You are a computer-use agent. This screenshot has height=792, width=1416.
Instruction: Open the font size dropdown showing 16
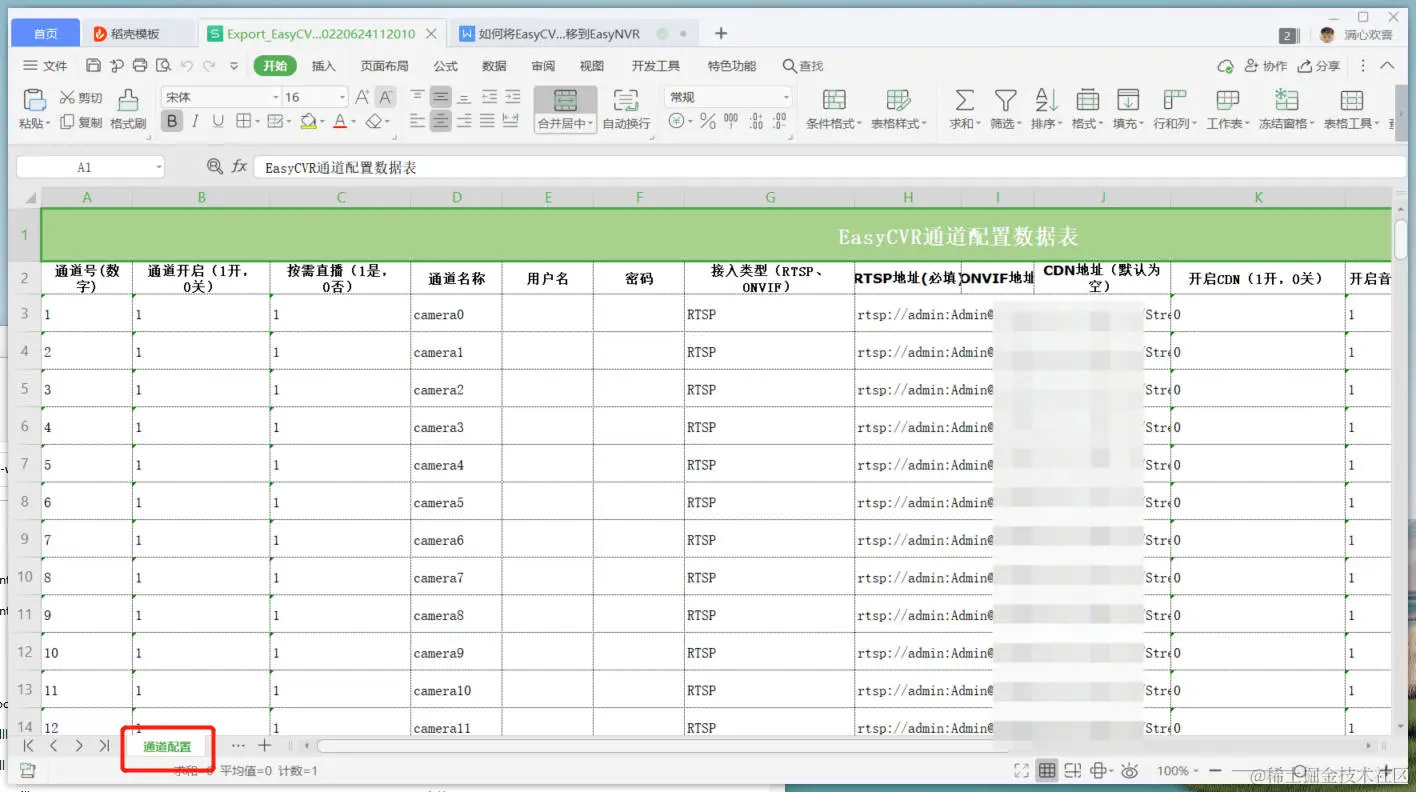[x=342, y=97]
